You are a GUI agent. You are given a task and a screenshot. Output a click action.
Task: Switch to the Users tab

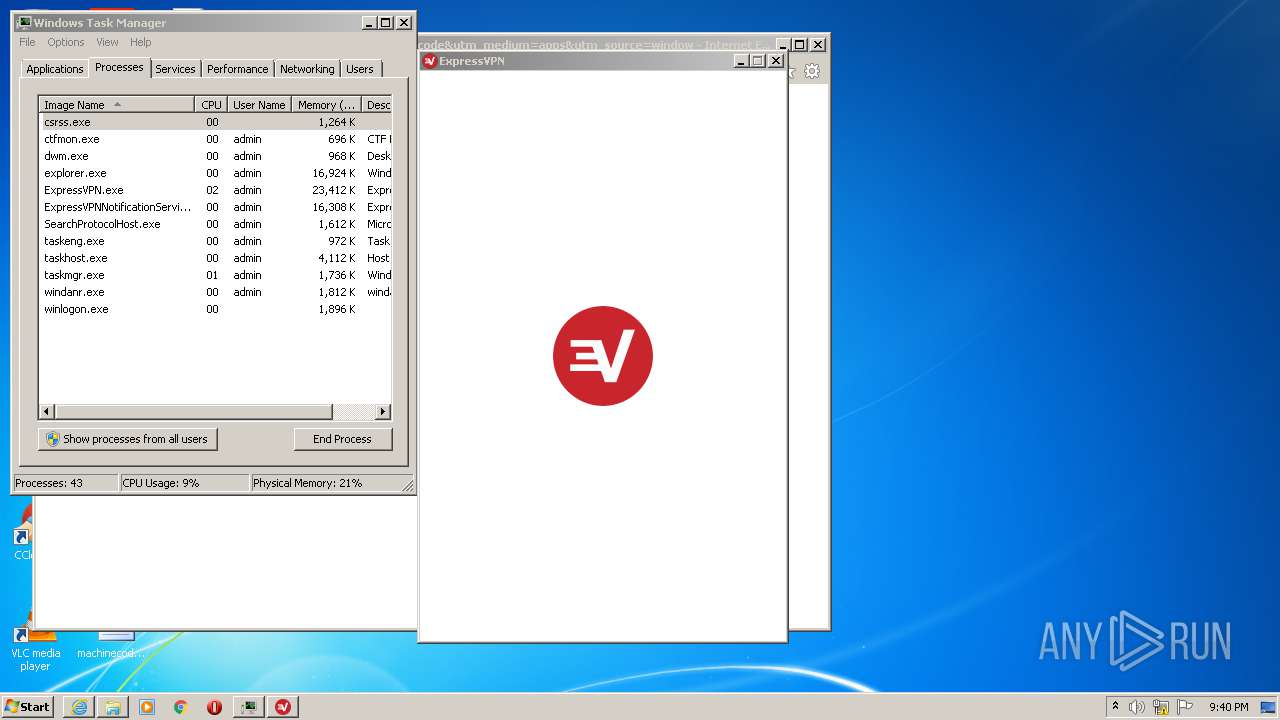[360, 69]
